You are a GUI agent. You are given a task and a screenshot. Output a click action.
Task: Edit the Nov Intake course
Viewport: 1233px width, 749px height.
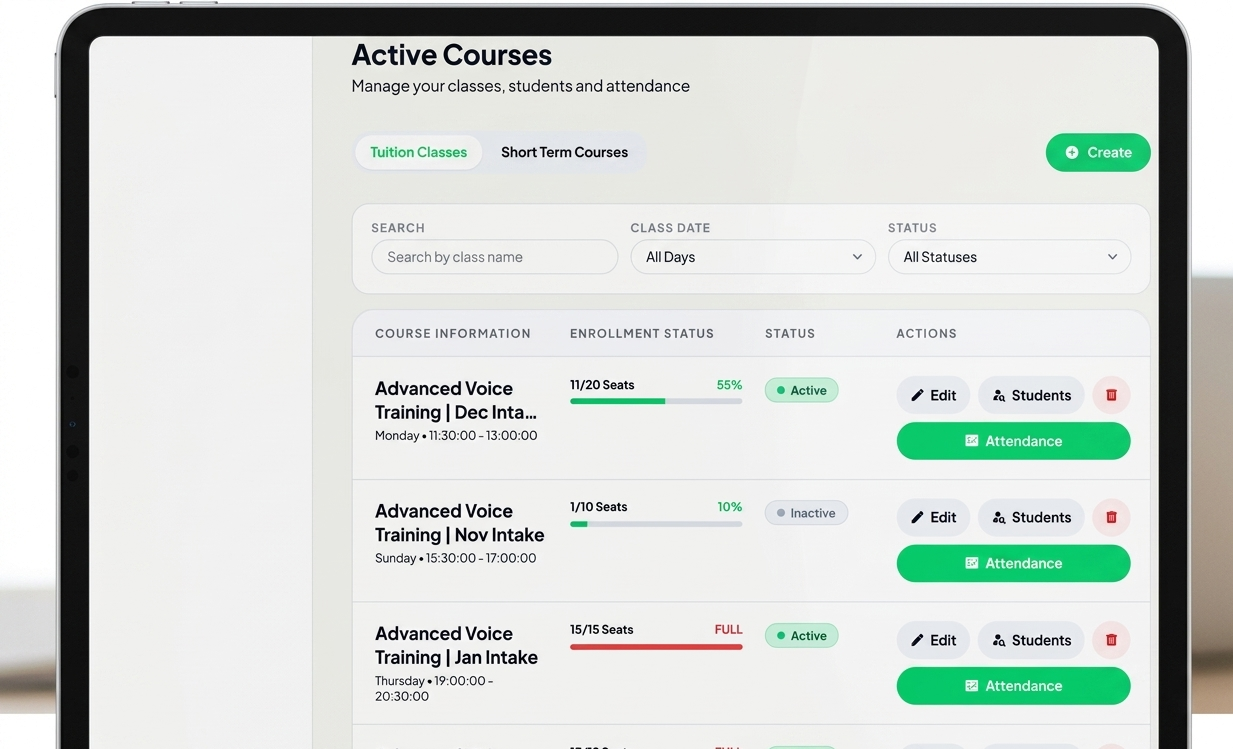(933, 517)
